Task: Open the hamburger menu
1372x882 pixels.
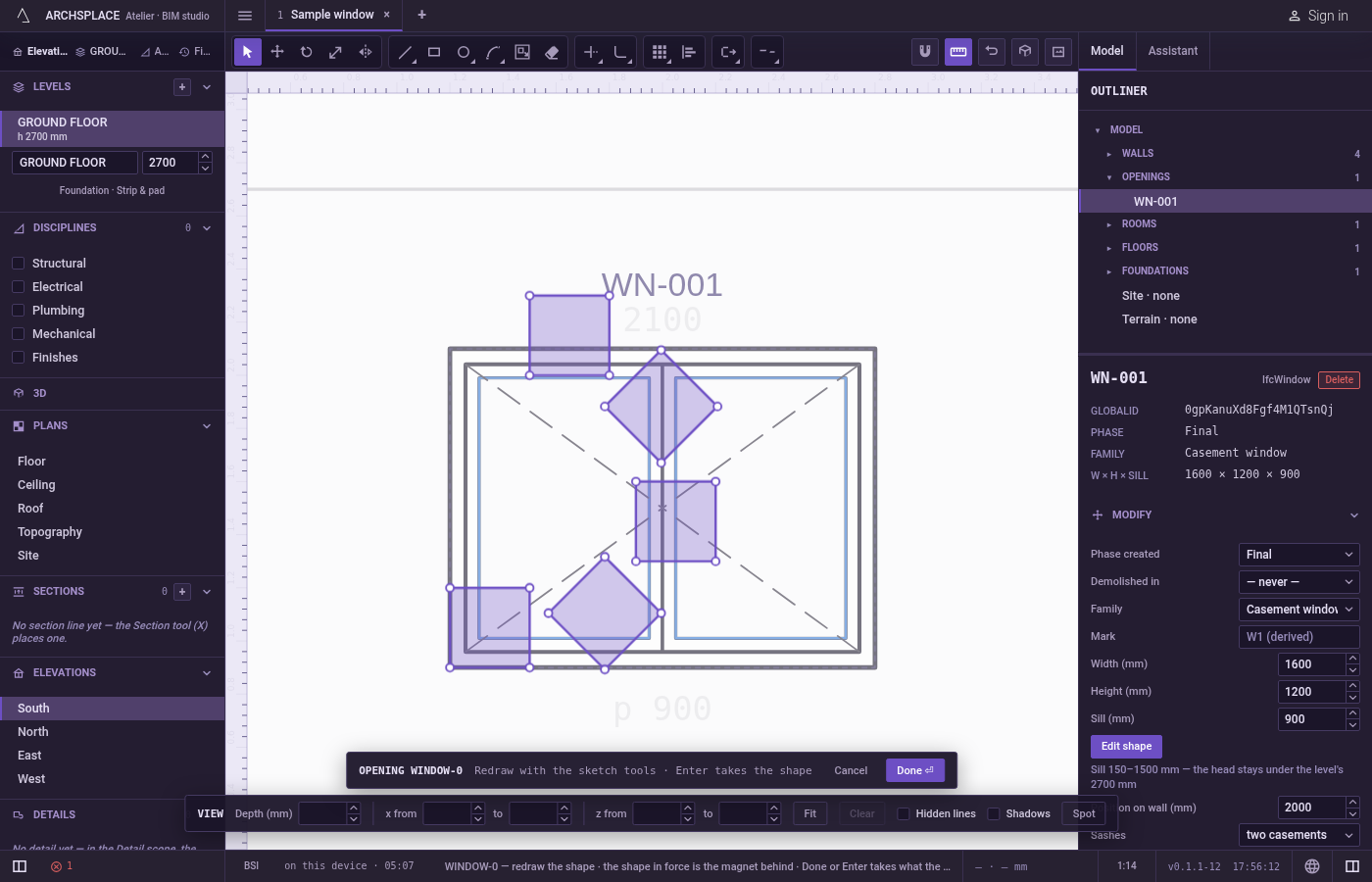Action: tap(245, 15)
